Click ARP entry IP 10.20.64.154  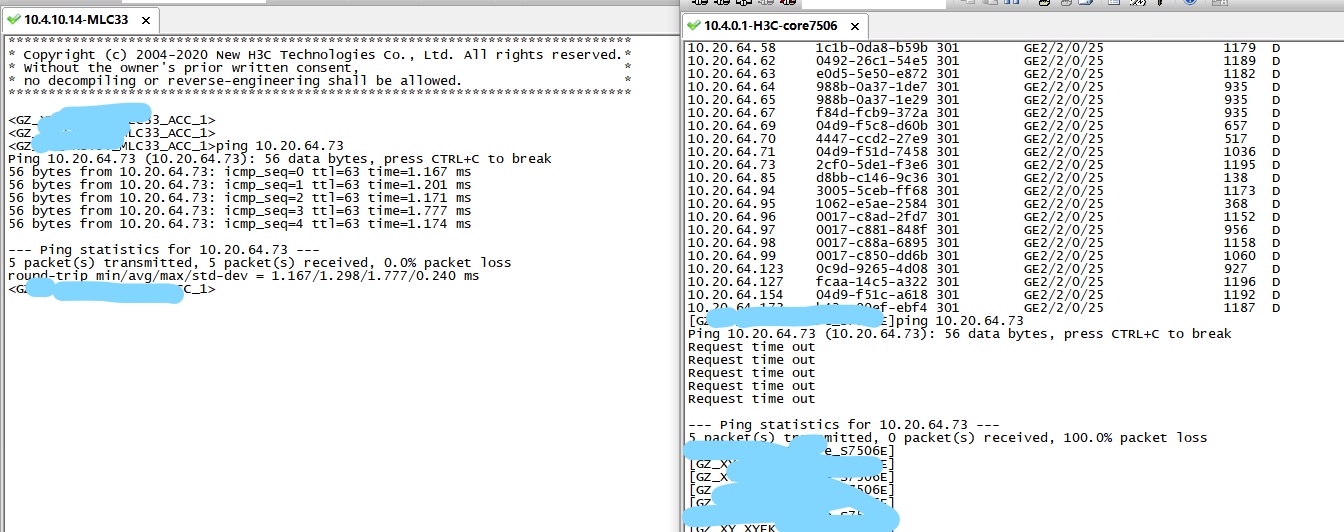coord(736,295)
